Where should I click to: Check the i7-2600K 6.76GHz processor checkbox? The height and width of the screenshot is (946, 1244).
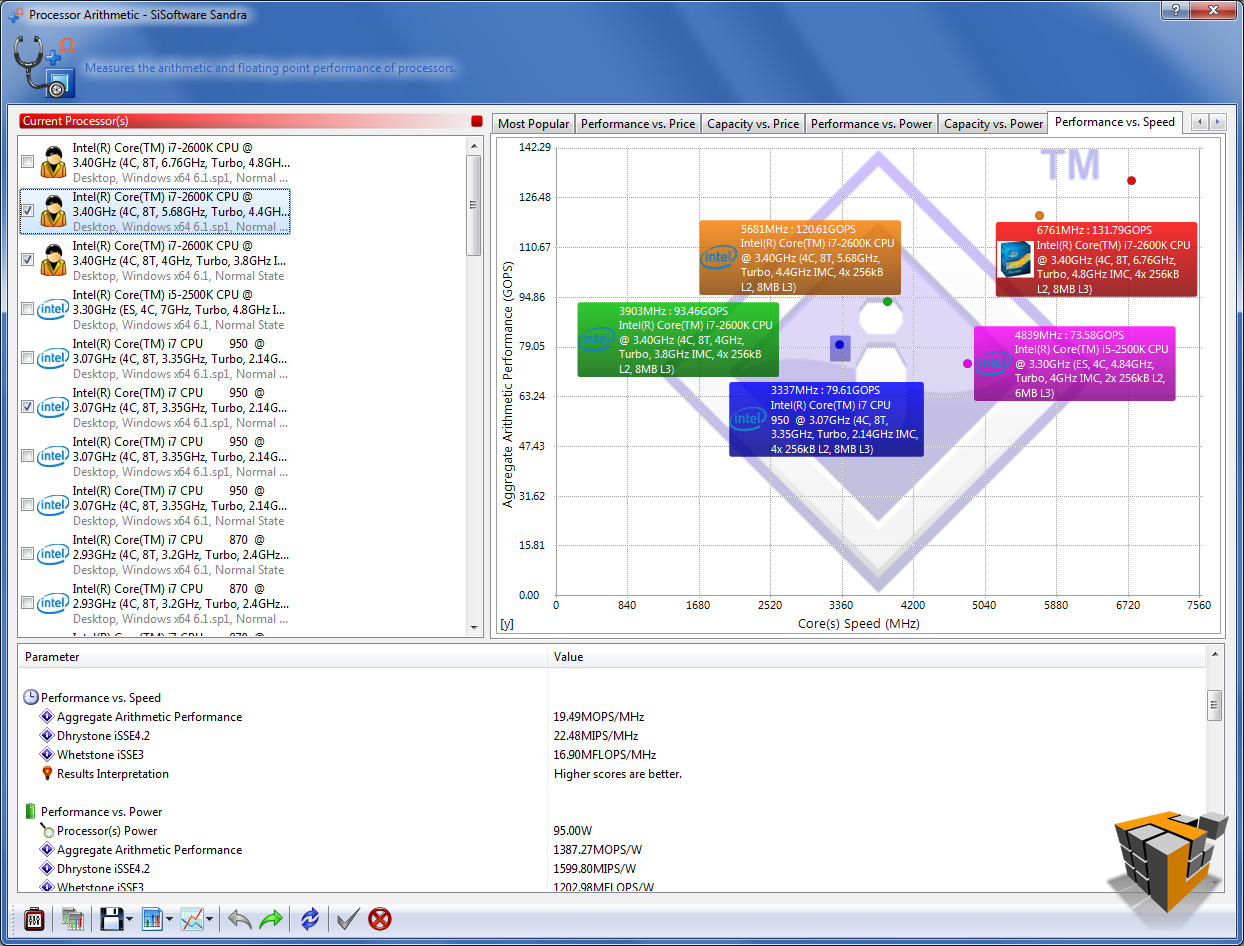[28, 162]
